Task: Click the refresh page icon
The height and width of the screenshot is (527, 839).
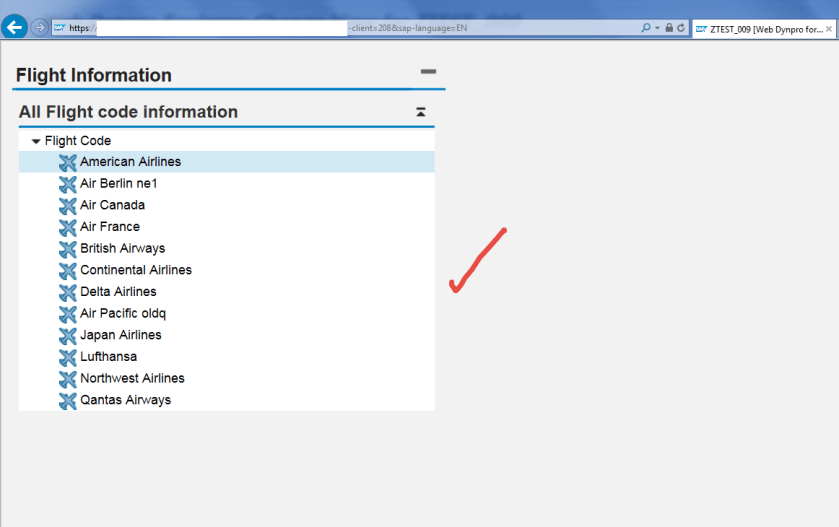Action: [681, 27]
